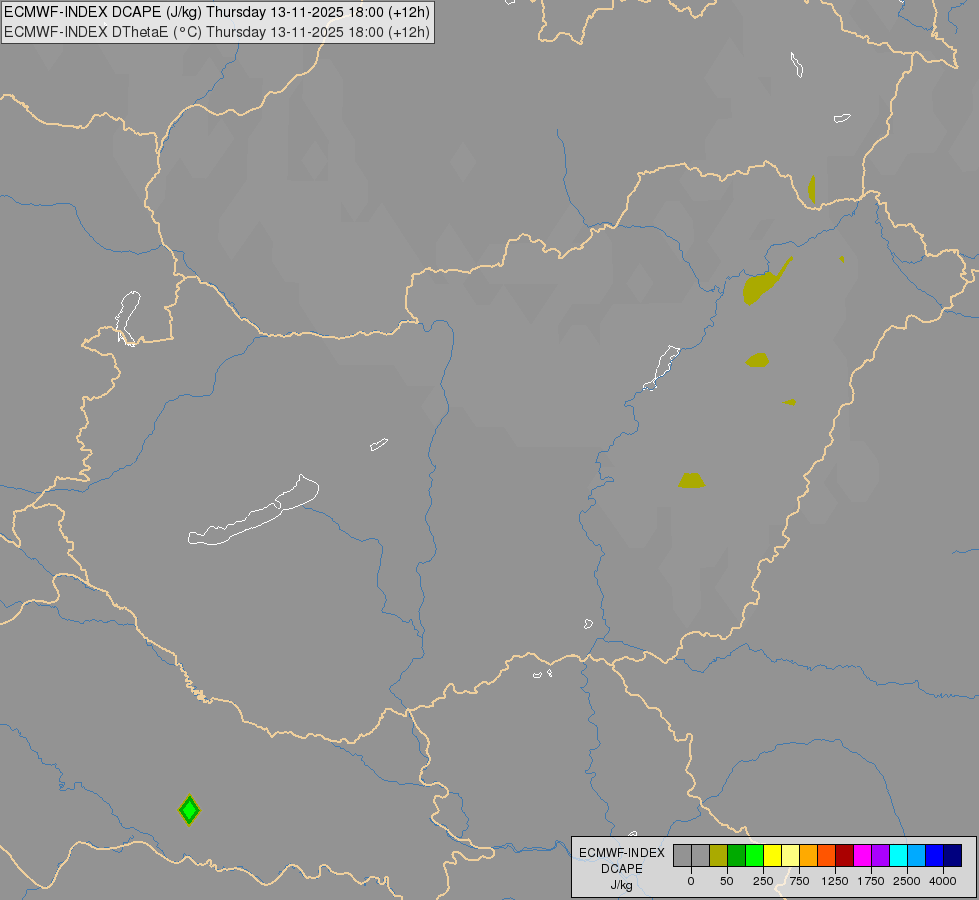The width and height of the screenshot is (979, 900).
Task: Click the legend value 1250
Action: pos(835,881)
